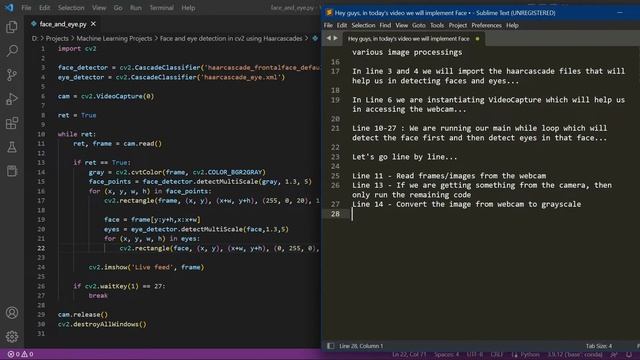Open File menu in VS Code
640x360 pixels.
click(26, 8)
